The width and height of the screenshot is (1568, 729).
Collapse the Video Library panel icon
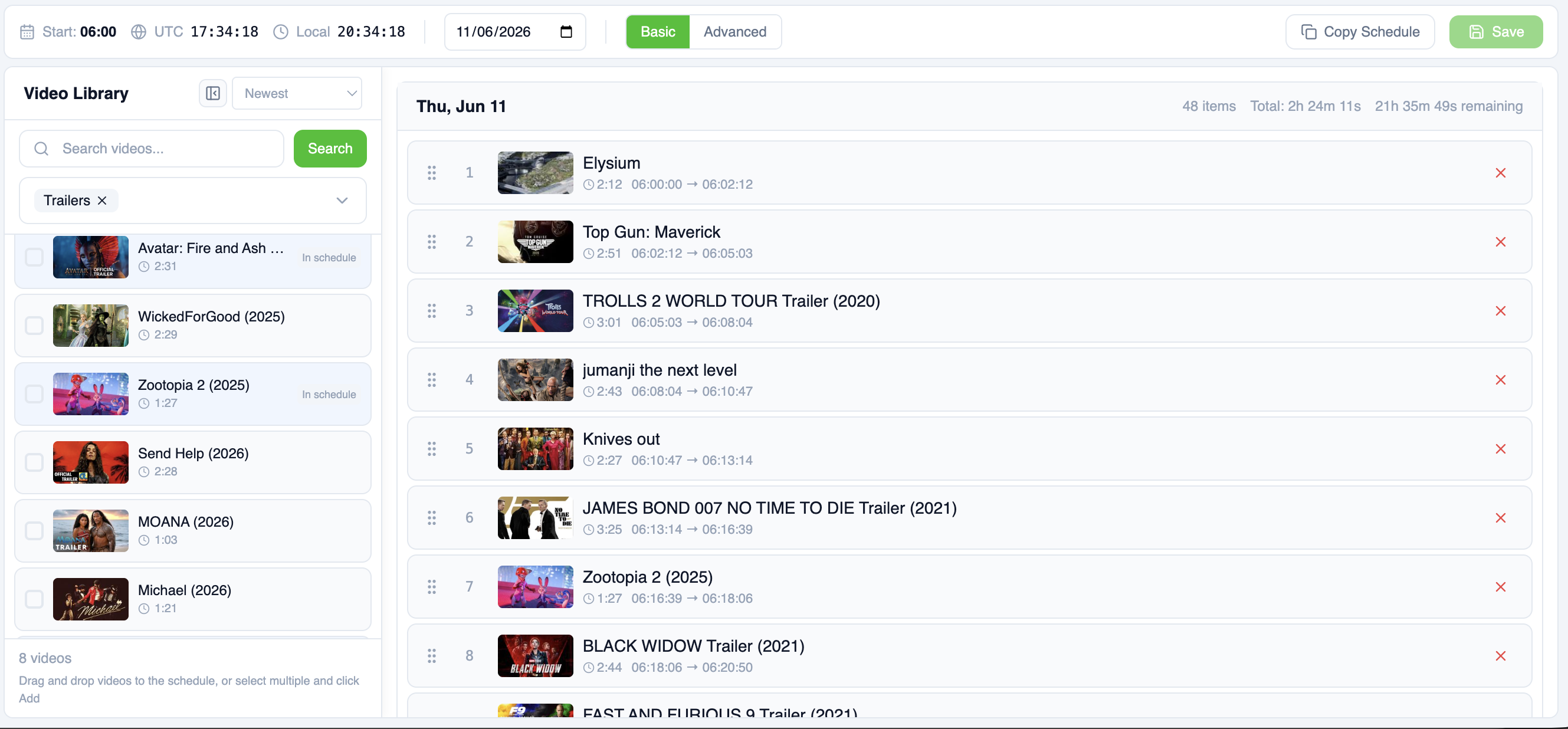(x=212, y=93)
